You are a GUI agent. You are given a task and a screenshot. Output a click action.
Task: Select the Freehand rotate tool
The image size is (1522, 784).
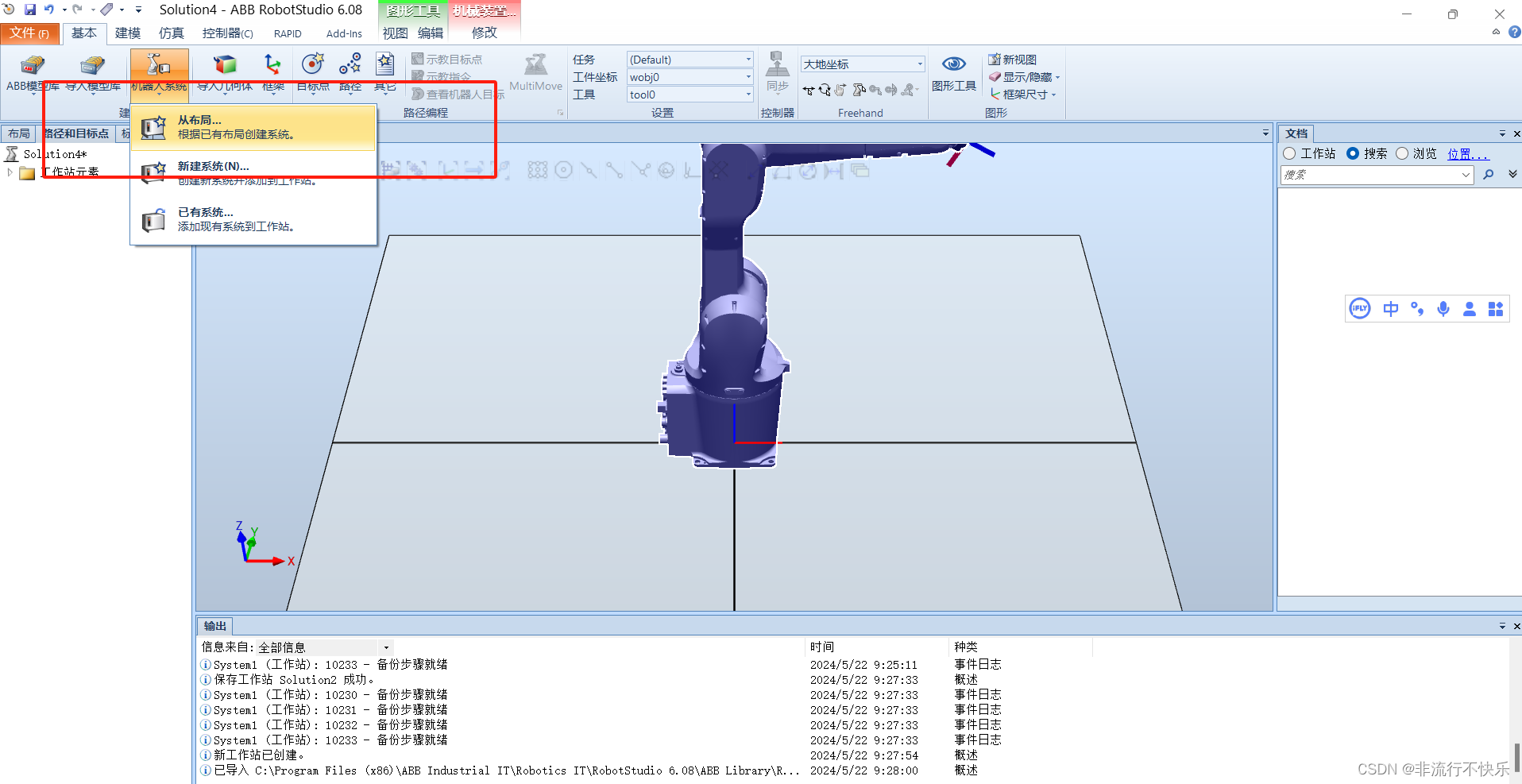coord(825,91)
